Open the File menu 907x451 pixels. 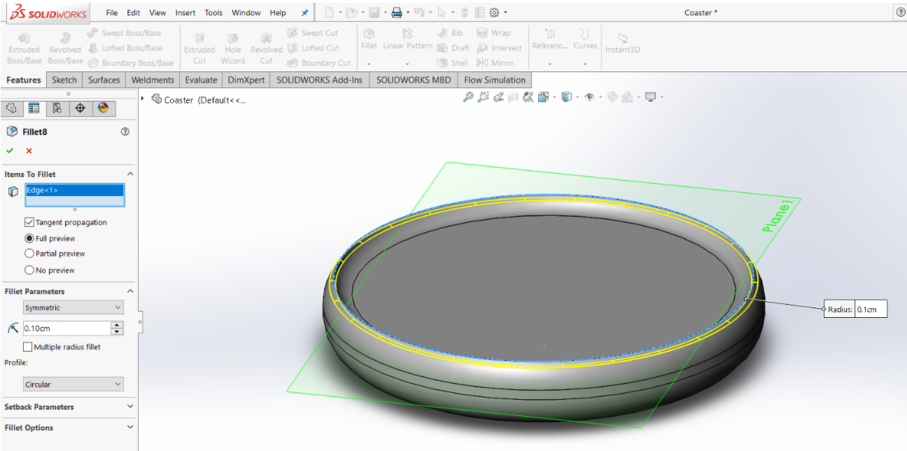(x=112, y=13)
